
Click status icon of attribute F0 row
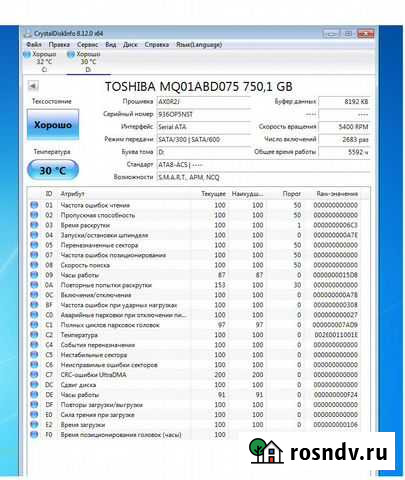(x=34, y=435)
